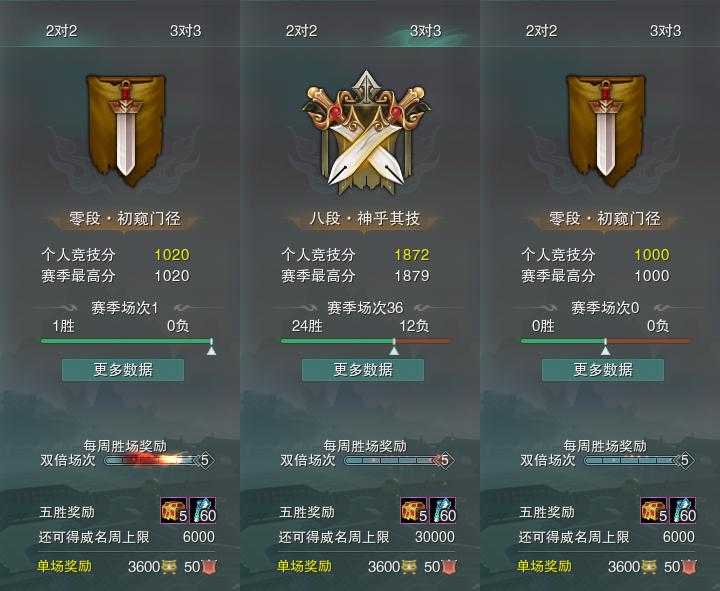Open 更多数据 in the right panel
Screen dimensions: 720x591
[603, 370]
